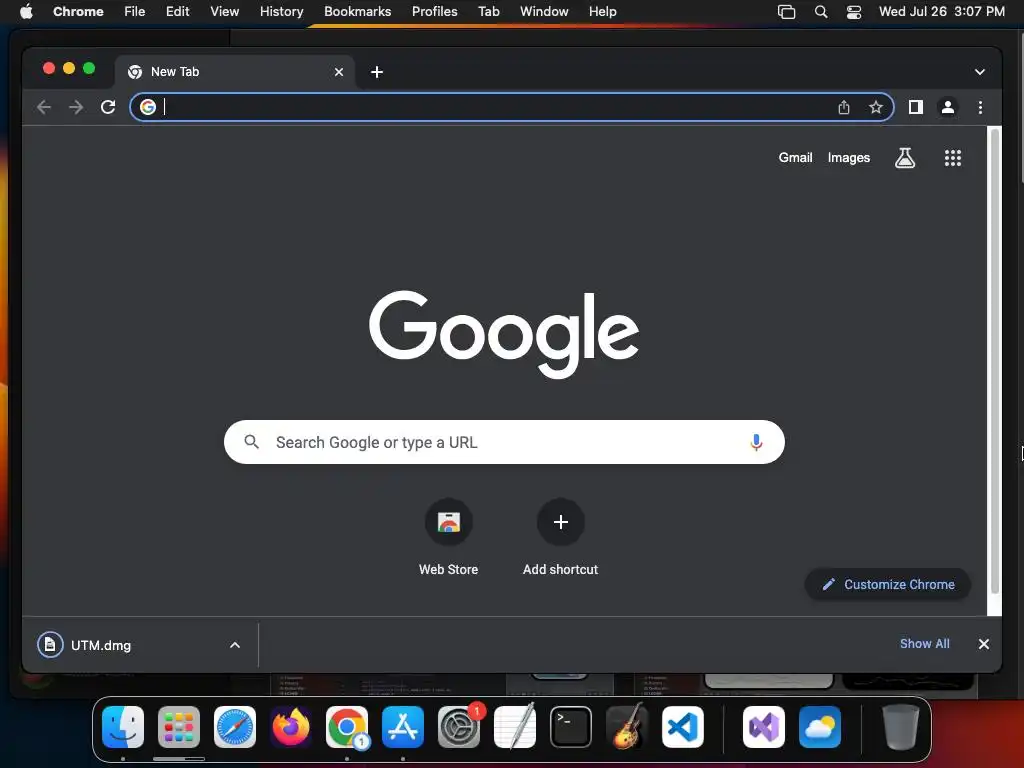This screenshot has width=1024, height=768.
Task: Go forward with the forward arrow
Action: (76, 107)
